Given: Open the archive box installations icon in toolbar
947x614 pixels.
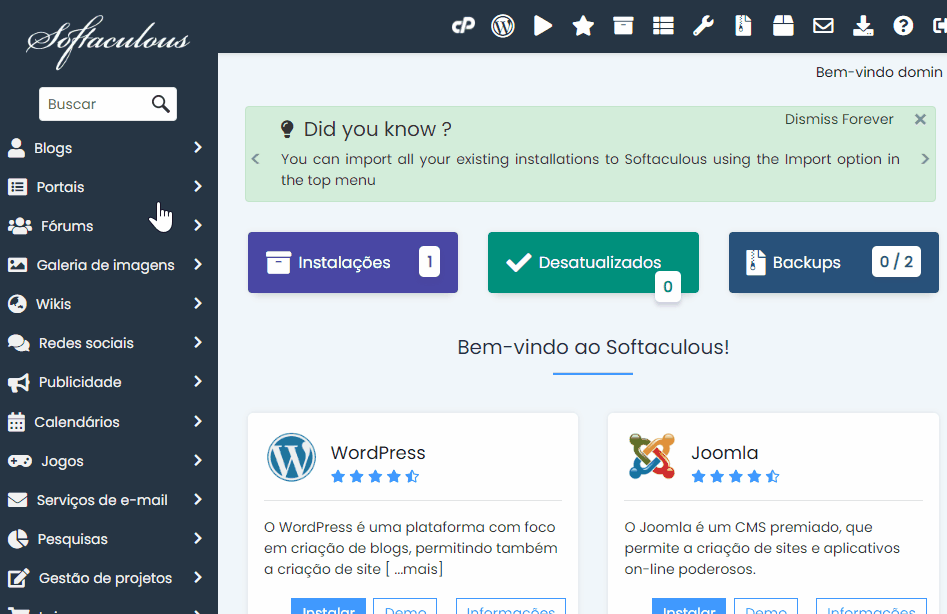Looking at the screenshot, I should (623, 26).
